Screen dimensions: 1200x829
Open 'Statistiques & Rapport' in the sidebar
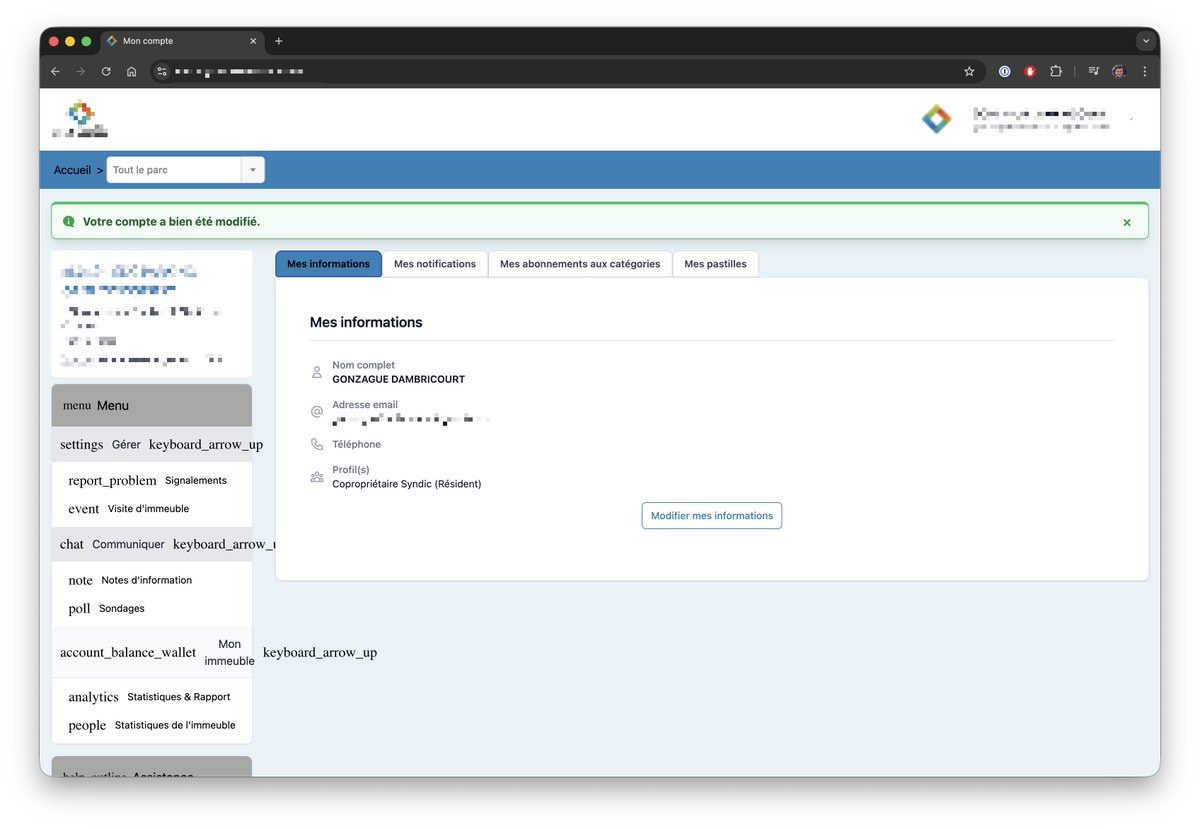(x=179, y=697)
